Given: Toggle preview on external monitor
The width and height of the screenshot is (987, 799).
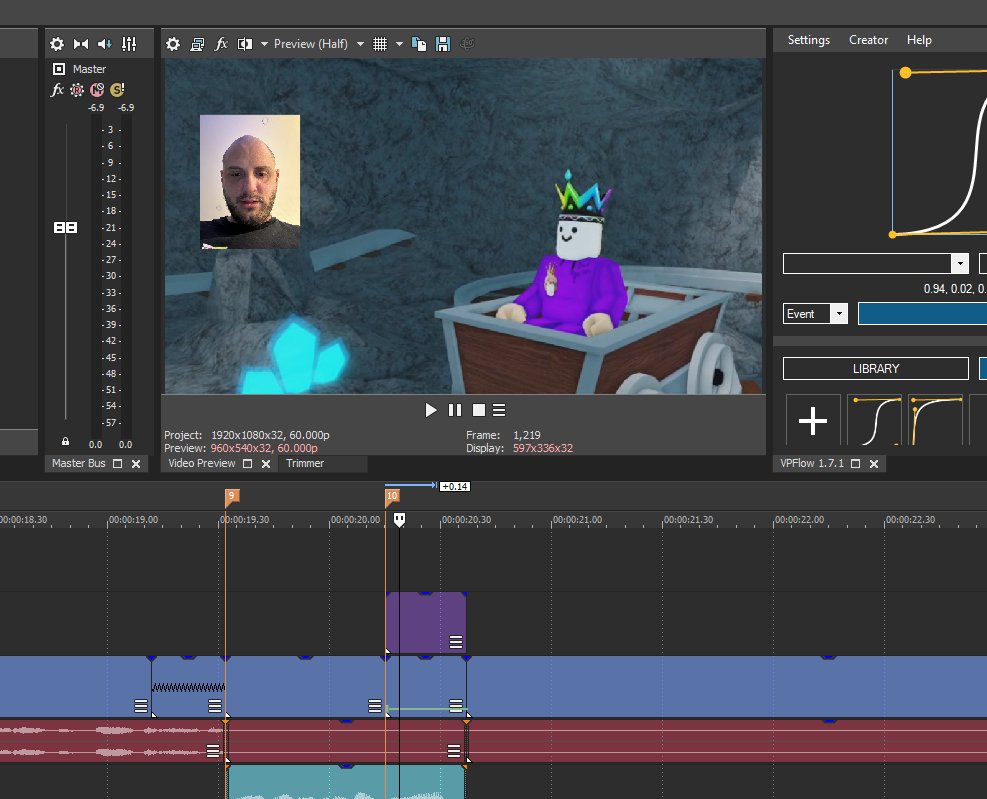Looking at the screenshot, I should pos(197,43).
